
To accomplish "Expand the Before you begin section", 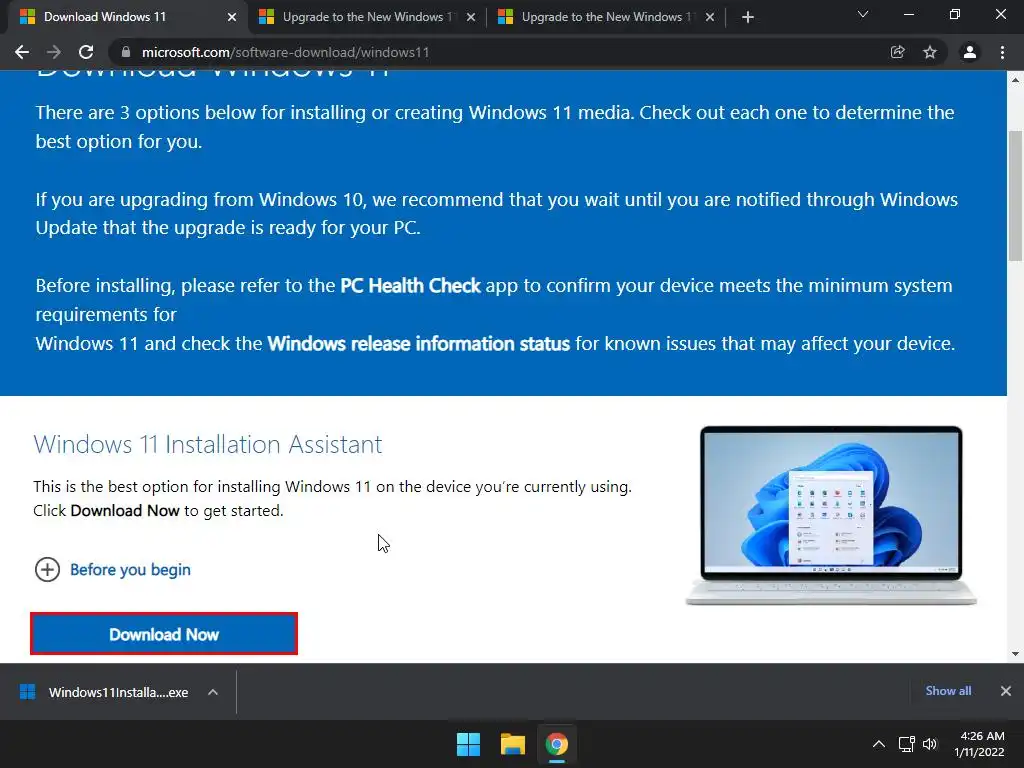I will click(x=112, y=569).
